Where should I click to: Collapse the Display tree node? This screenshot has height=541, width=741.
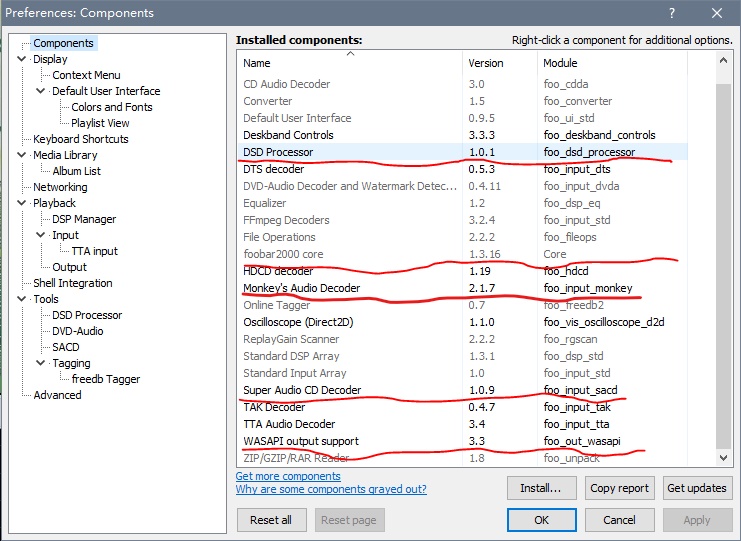coord(22,59)
